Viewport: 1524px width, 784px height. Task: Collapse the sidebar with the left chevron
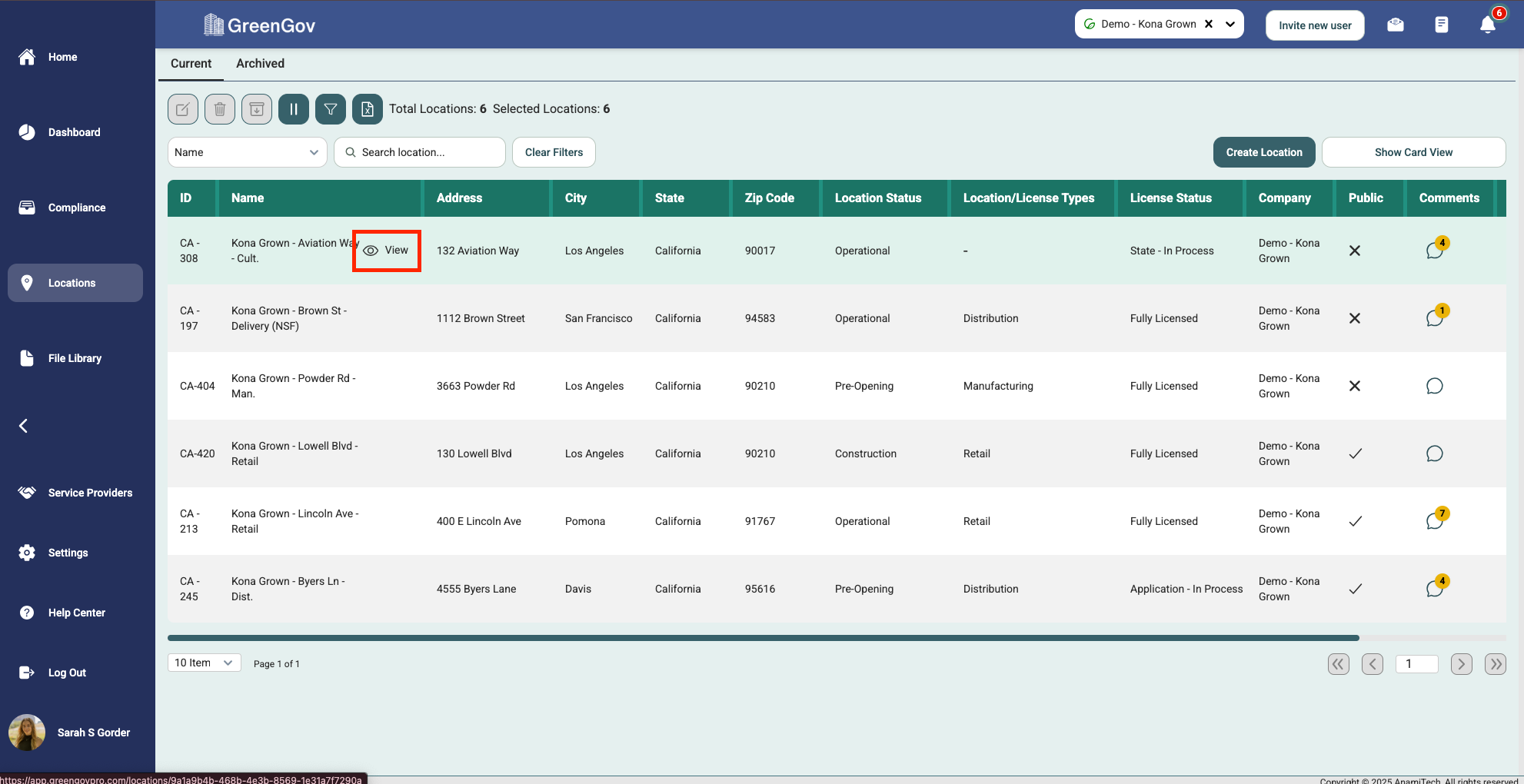[x=24, y=426]
